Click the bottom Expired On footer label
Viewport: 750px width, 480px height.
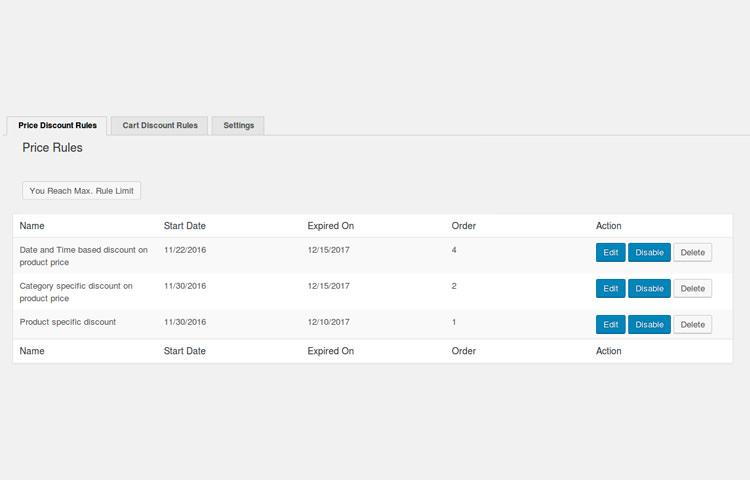pyautogui.click(x=331, y=351)
